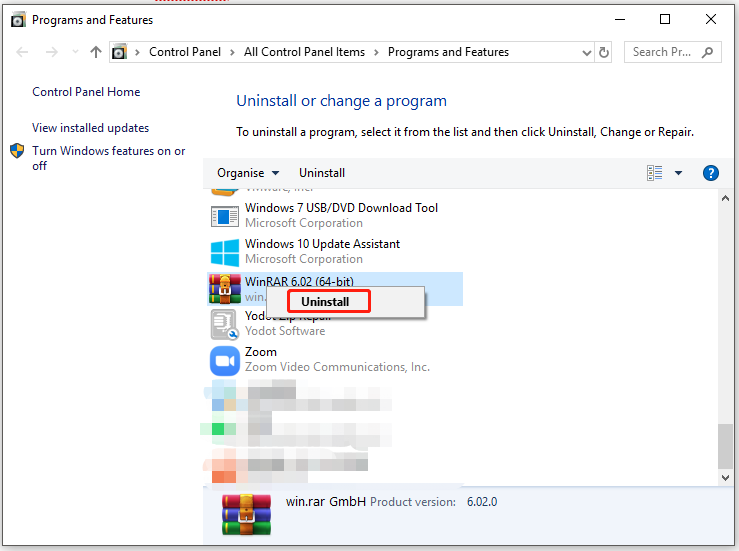Click Programs and Features breadcrumb
The width and height of the screenshot is (739, 551).
tap(448, 52)
